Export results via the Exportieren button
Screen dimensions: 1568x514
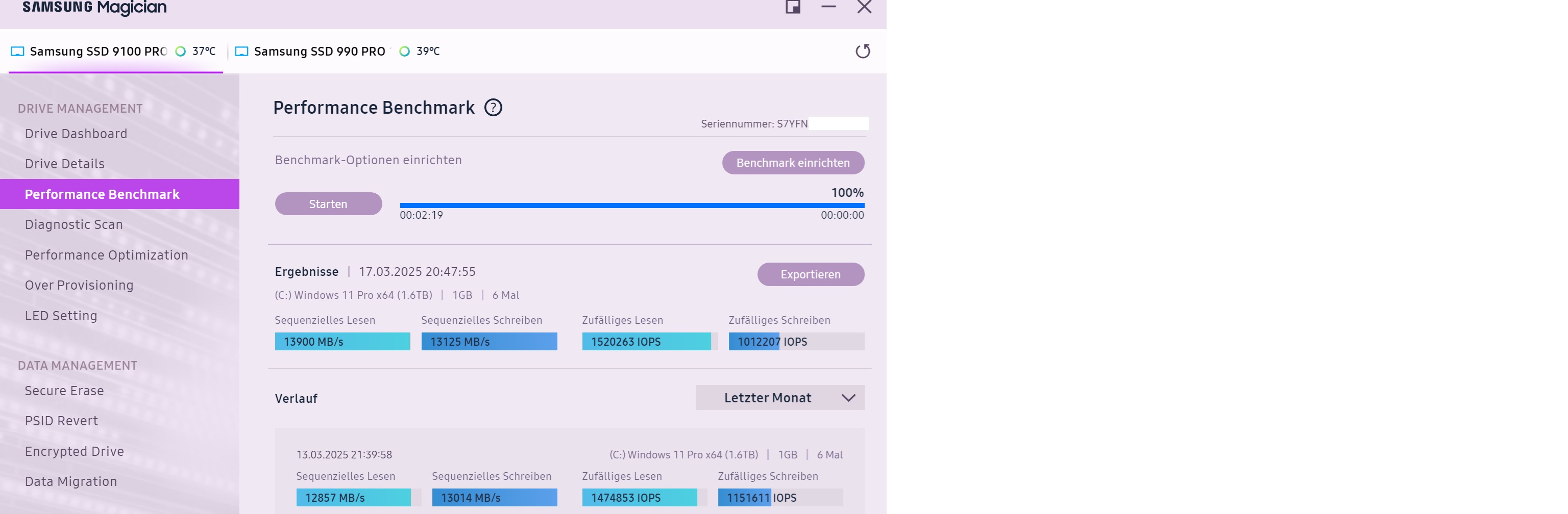pos(810,274)
